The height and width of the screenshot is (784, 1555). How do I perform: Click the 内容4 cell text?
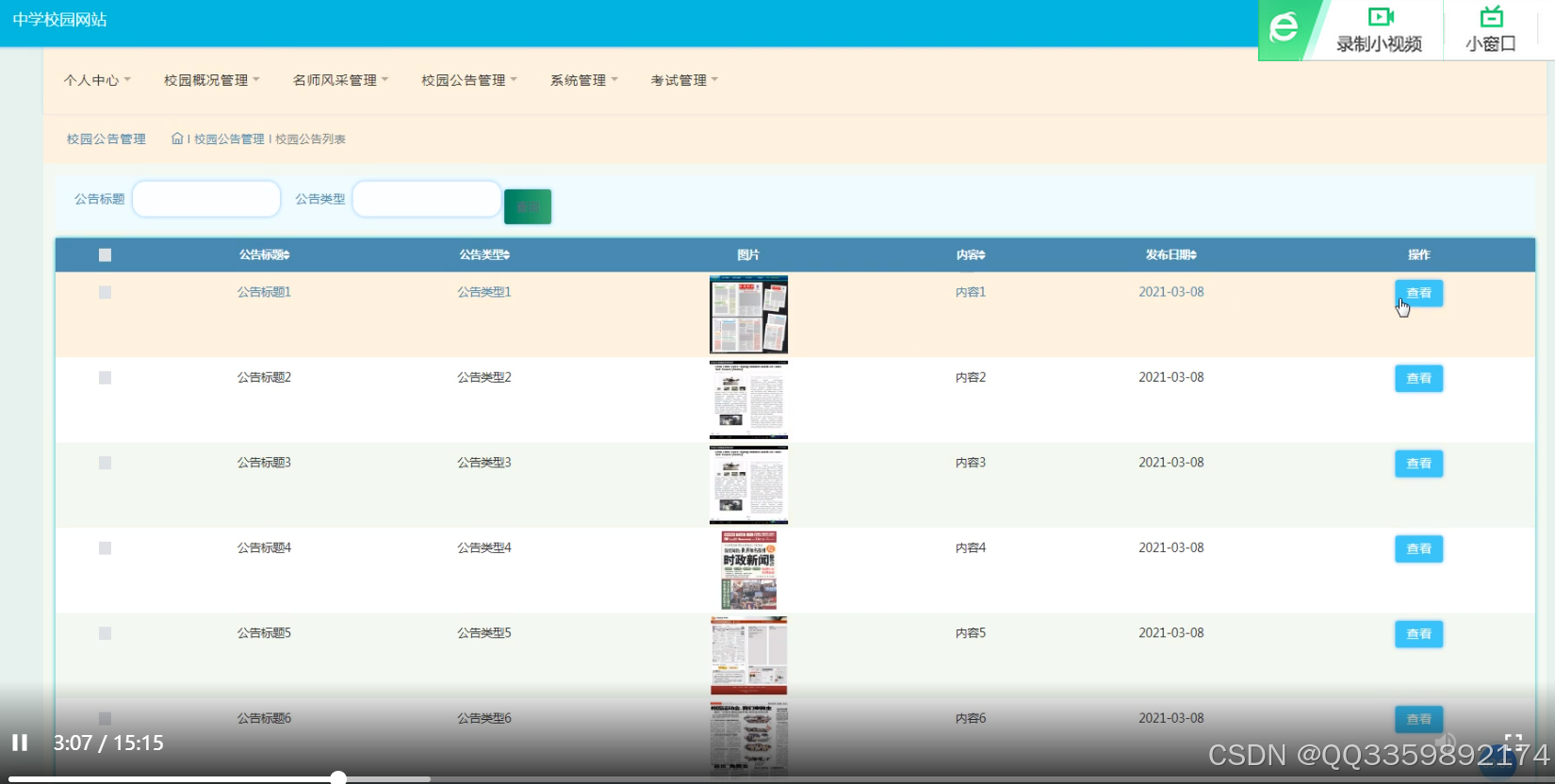tap(971, 547)
